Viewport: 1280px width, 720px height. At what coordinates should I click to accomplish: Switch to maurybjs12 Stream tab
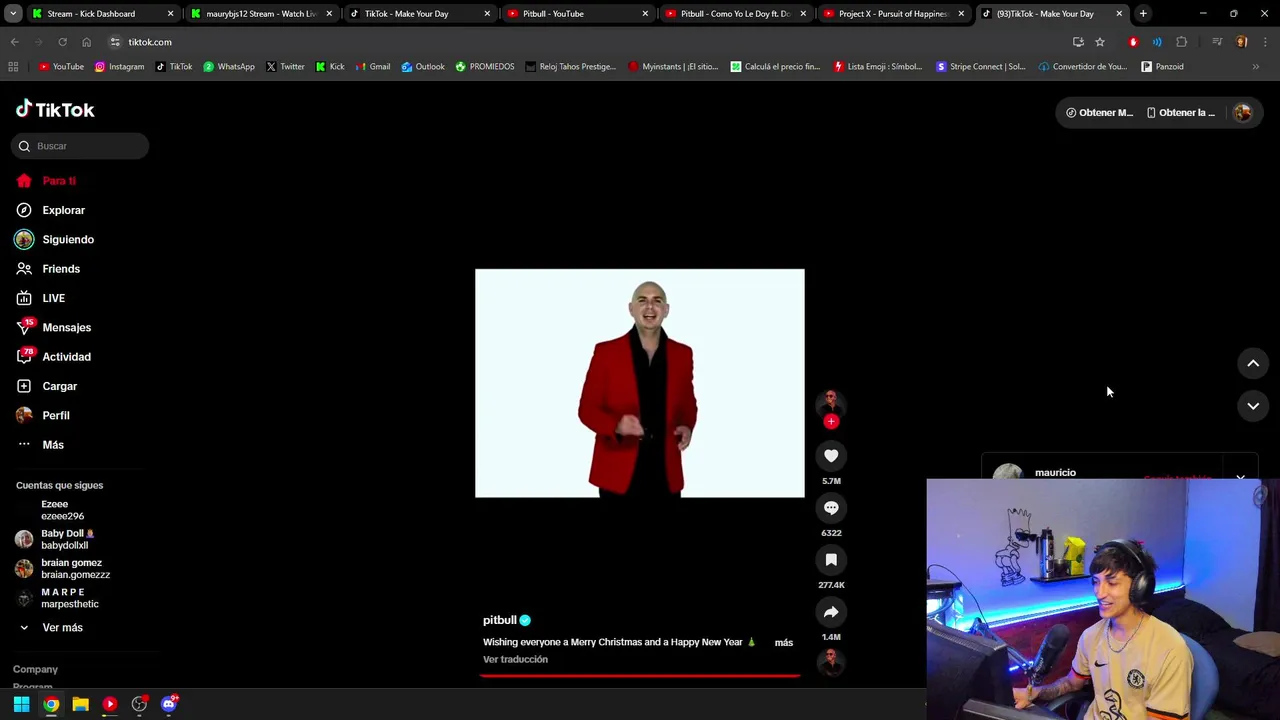tap(261, 14)
